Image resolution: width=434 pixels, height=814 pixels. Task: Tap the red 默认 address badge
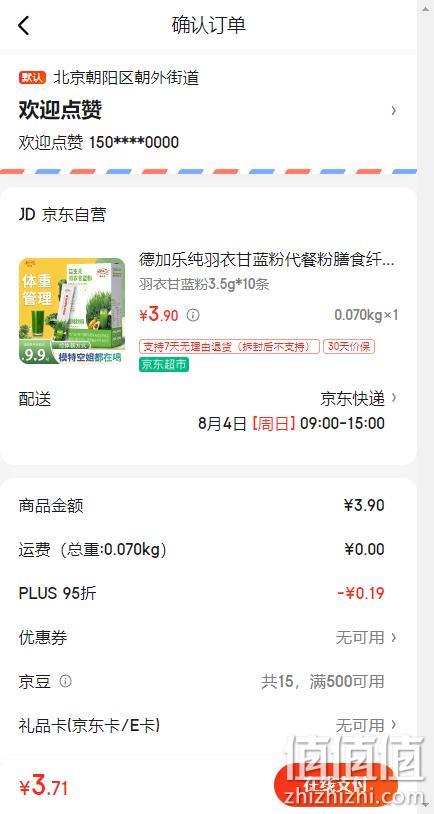[33, 78]
